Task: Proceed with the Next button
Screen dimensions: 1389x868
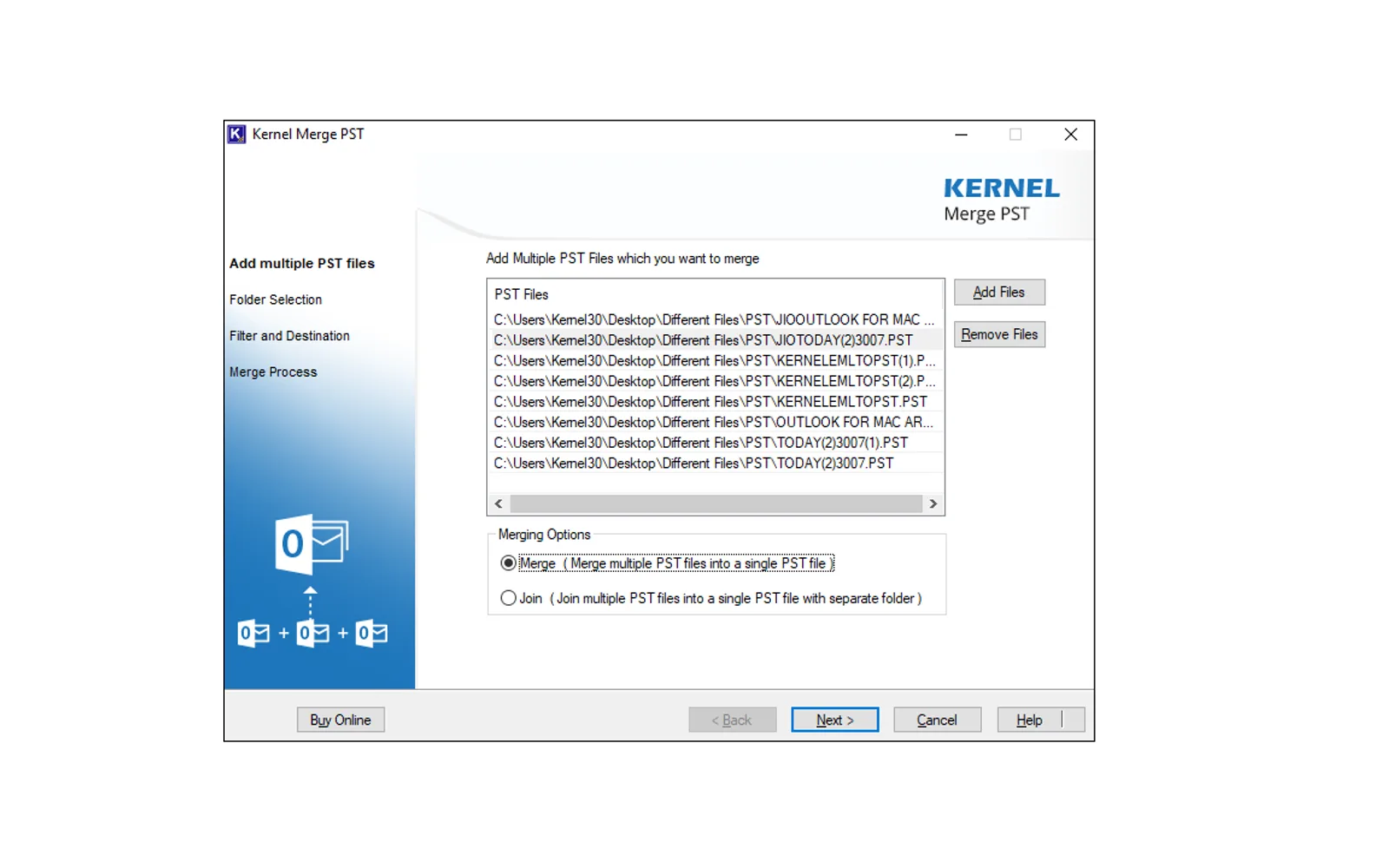Action: coord(834,720)
